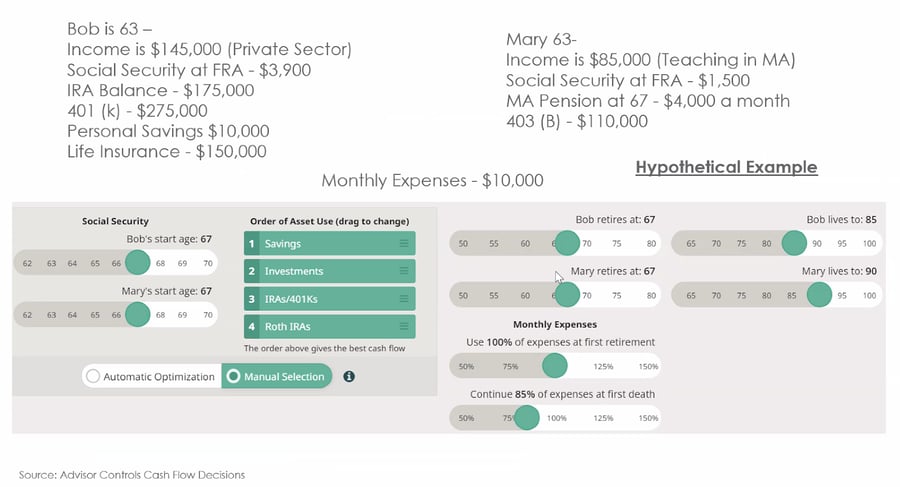Click the slider knob for Mary lives to
The image size is (900, 487).
[x=818, y=295]
